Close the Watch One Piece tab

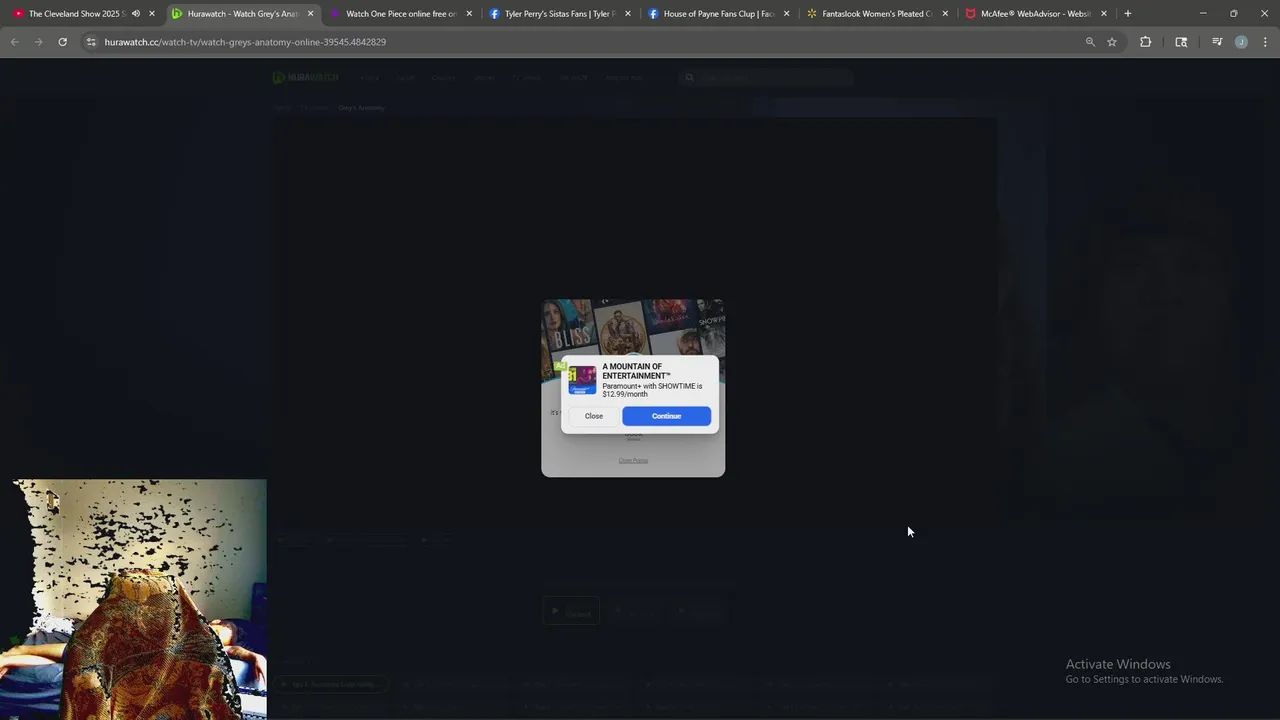(x=469, y=14)
